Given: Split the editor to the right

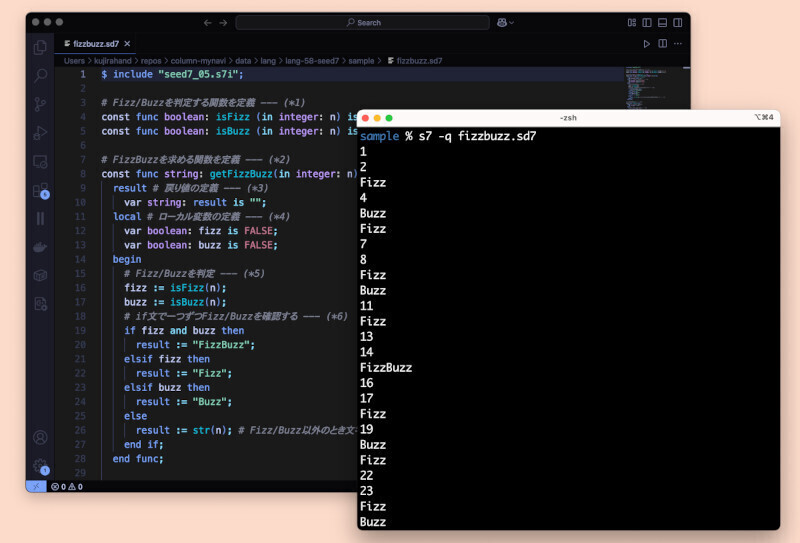Looking at the screenshot, I should [662, 44].
